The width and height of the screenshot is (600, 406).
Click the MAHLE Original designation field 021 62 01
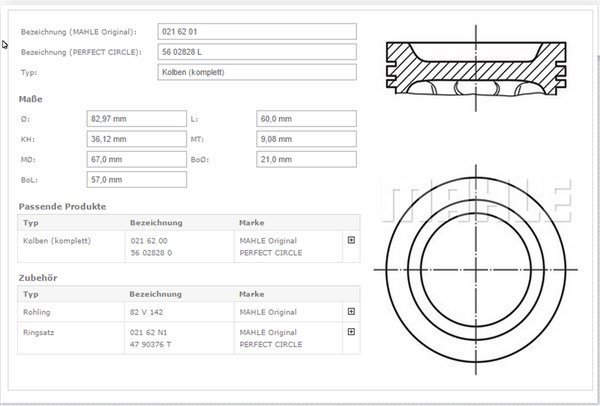tap(257, 32)
